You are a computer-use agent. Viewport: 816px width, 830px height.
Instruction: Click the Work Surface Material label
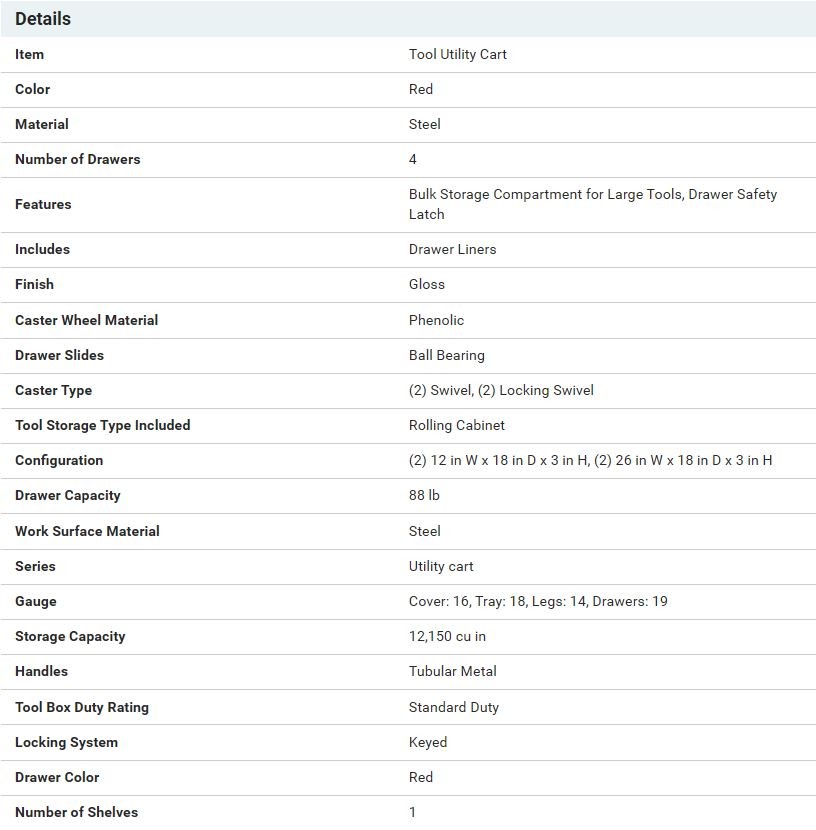(x=87, y=531)
